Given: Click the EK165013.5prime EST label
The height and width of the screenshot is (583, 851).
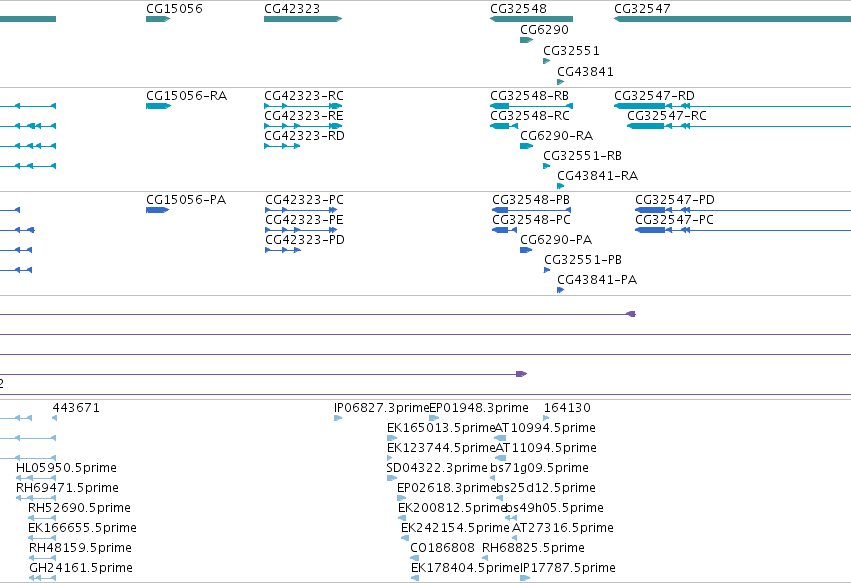Looking at the screenshot, I should pos(441,428).
